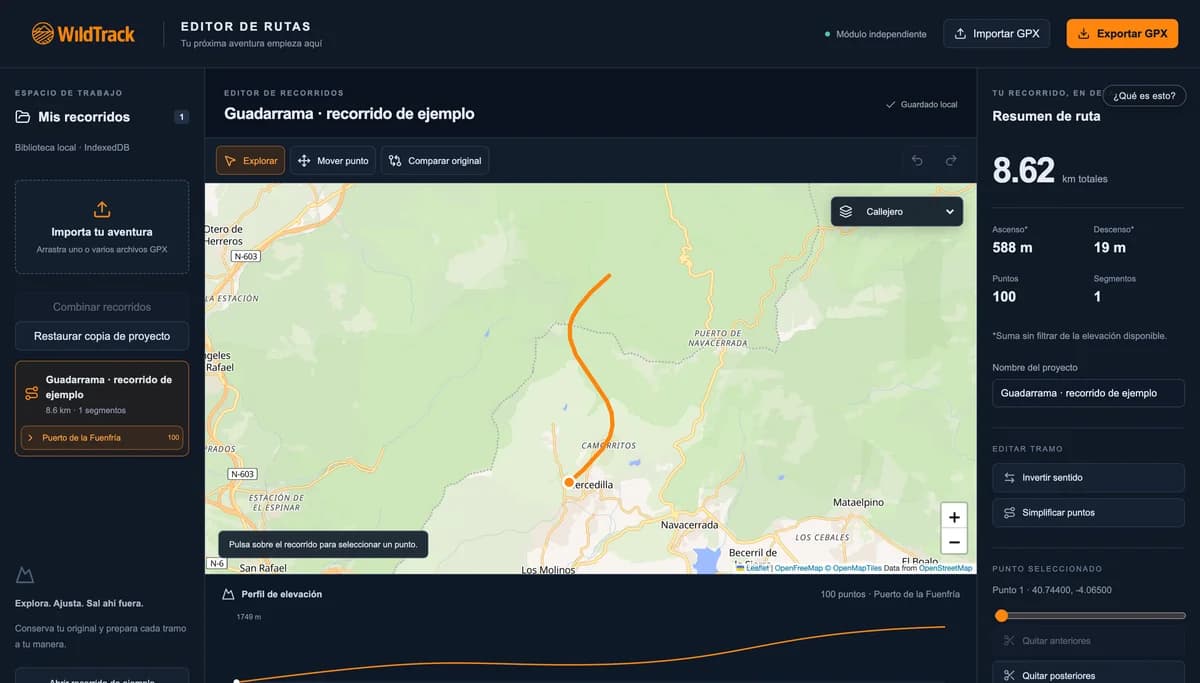Image resolution: width=1200 pixels, height=683 pixels.
Task: Select the Mover punto tool
Action: coord(333,161)
